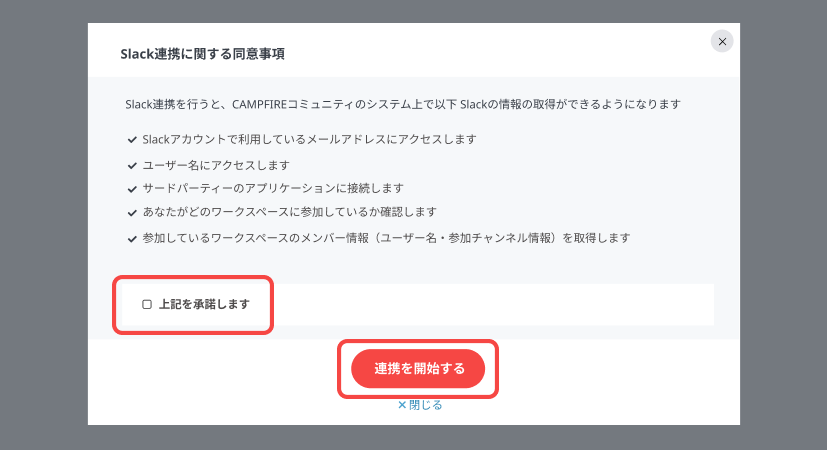Click checkmark icon beside ユーザー名にアクセスします

click(132, 164)
